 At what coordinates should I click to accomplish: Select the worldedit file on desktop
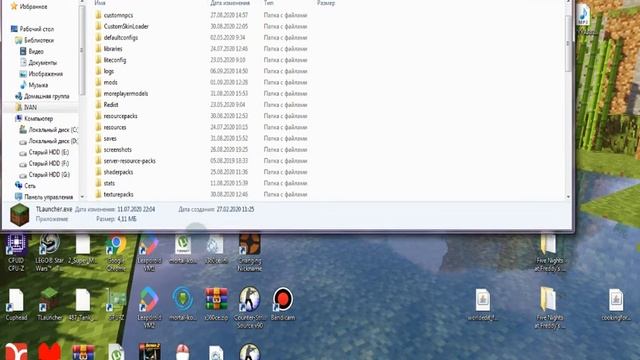coord(482,304)
